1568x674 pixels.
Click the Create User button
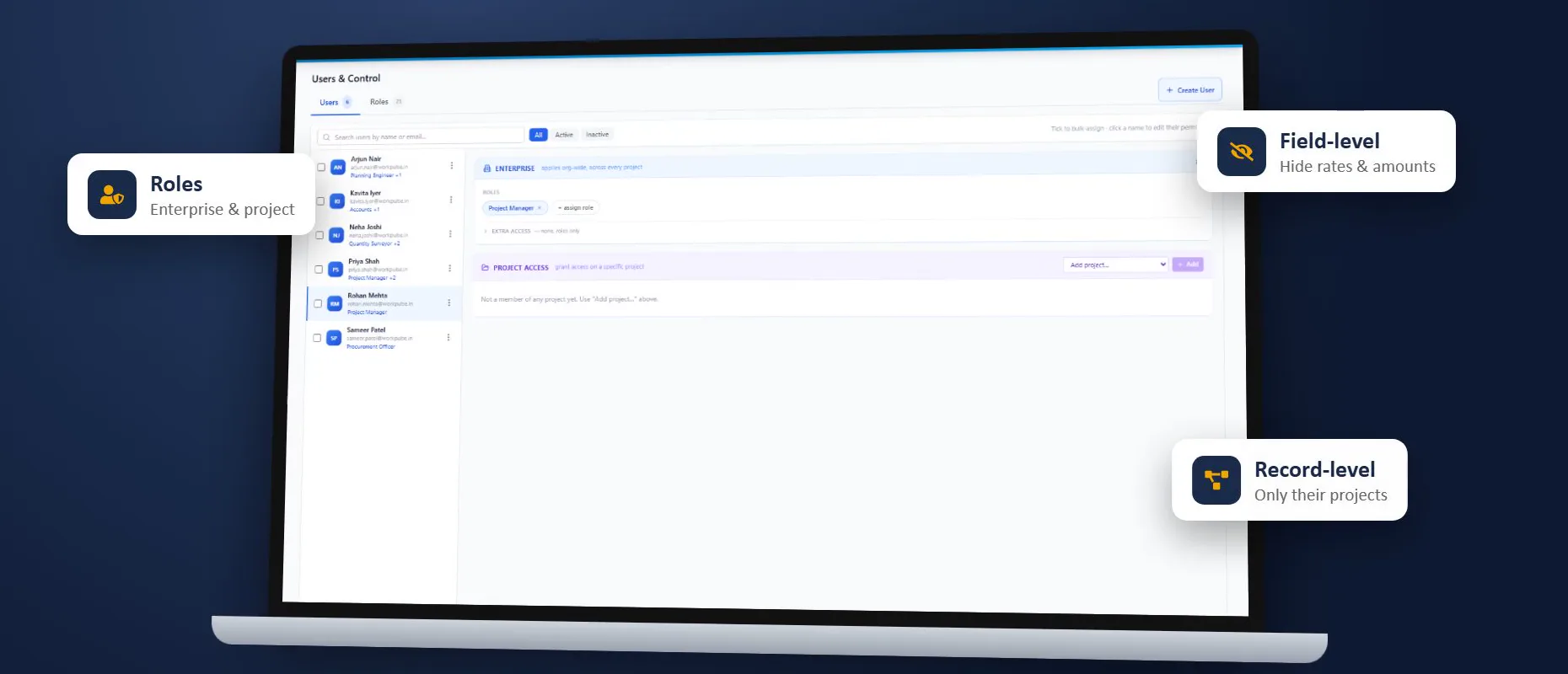coord(1190,90)
